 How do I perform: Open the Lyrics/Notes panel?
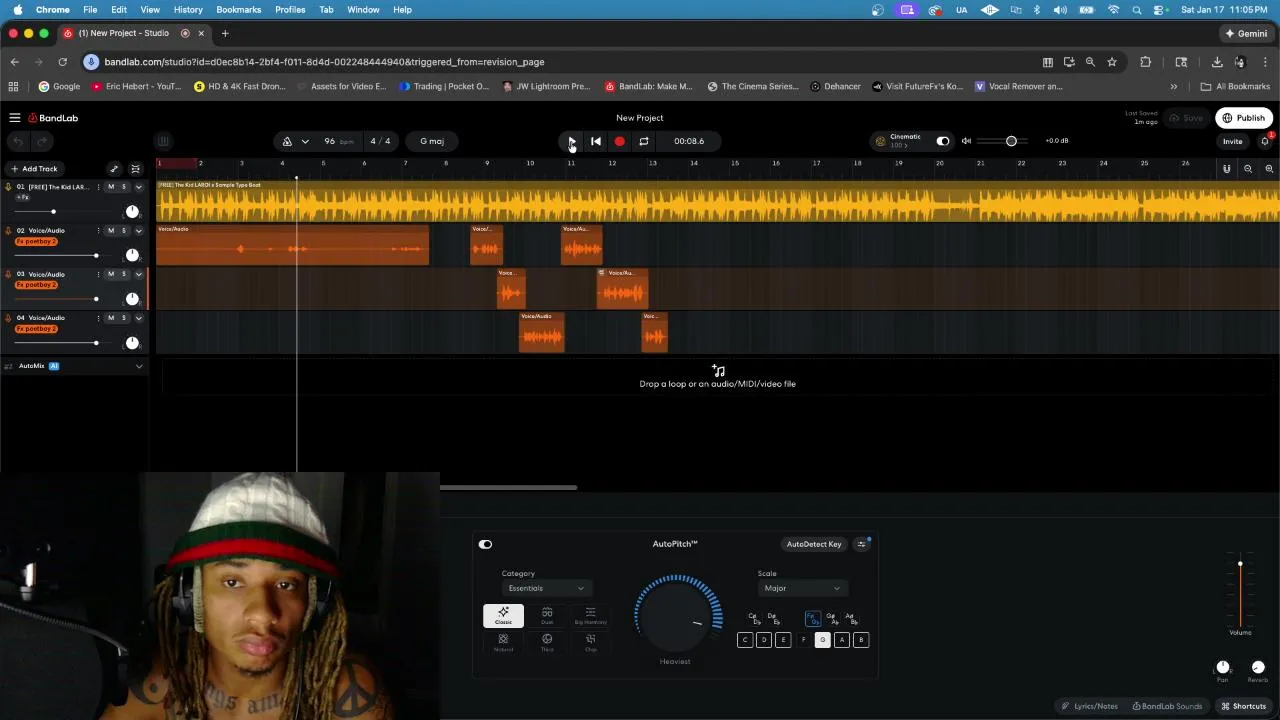pos(1089,706)
